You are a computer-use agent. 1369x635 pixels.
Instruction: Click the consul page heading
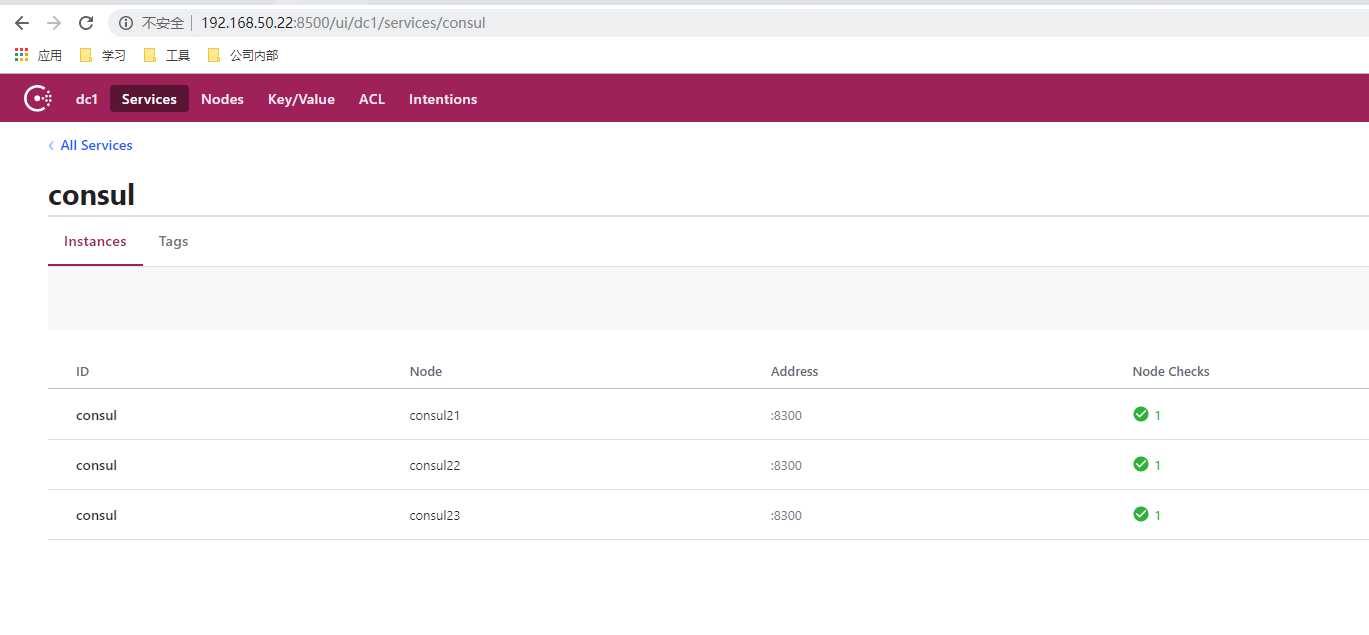pyautogui.click(x=91, y=195)
